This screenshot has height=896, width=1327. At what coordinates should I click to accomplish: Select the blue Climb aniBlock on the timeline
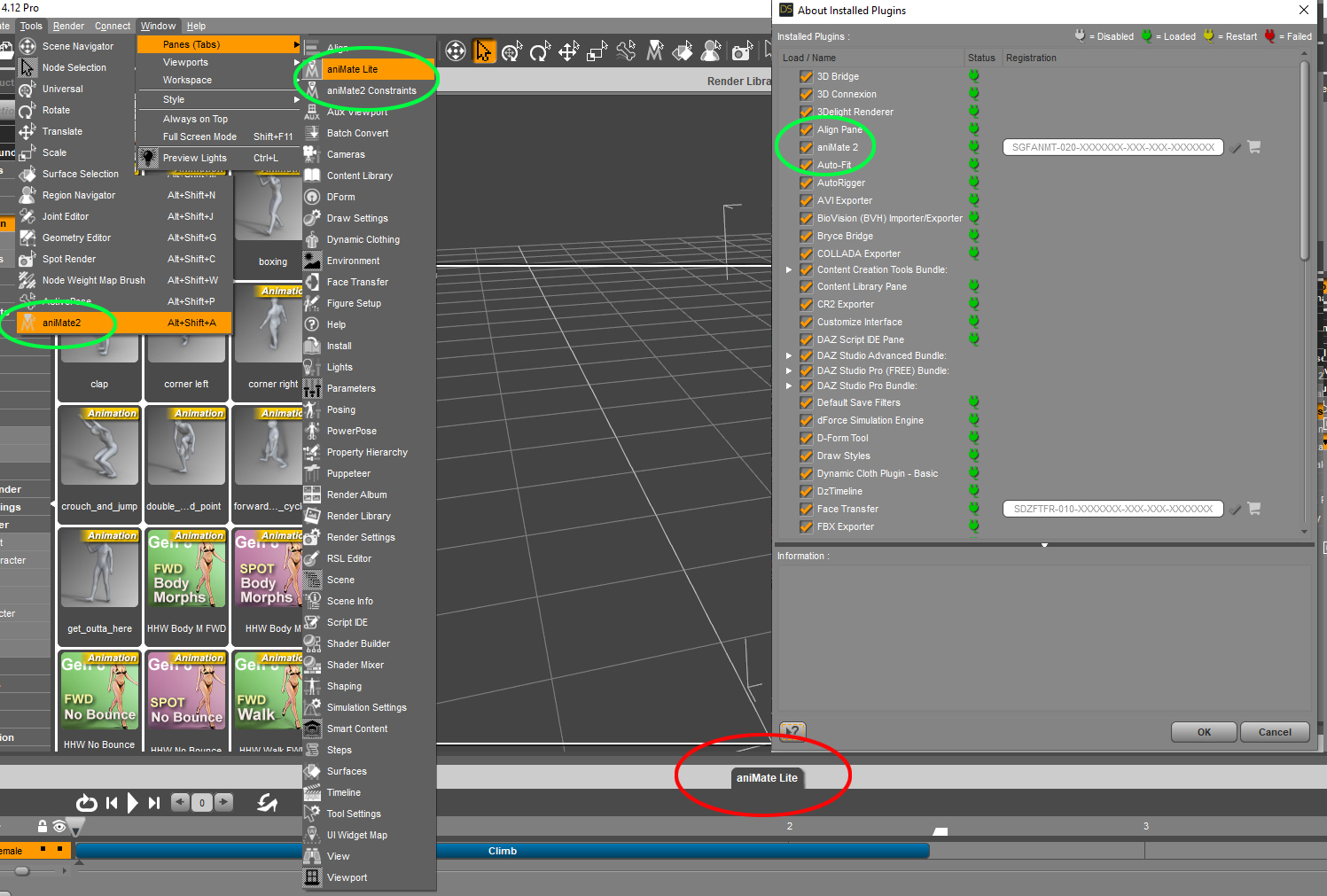(503, 851)
